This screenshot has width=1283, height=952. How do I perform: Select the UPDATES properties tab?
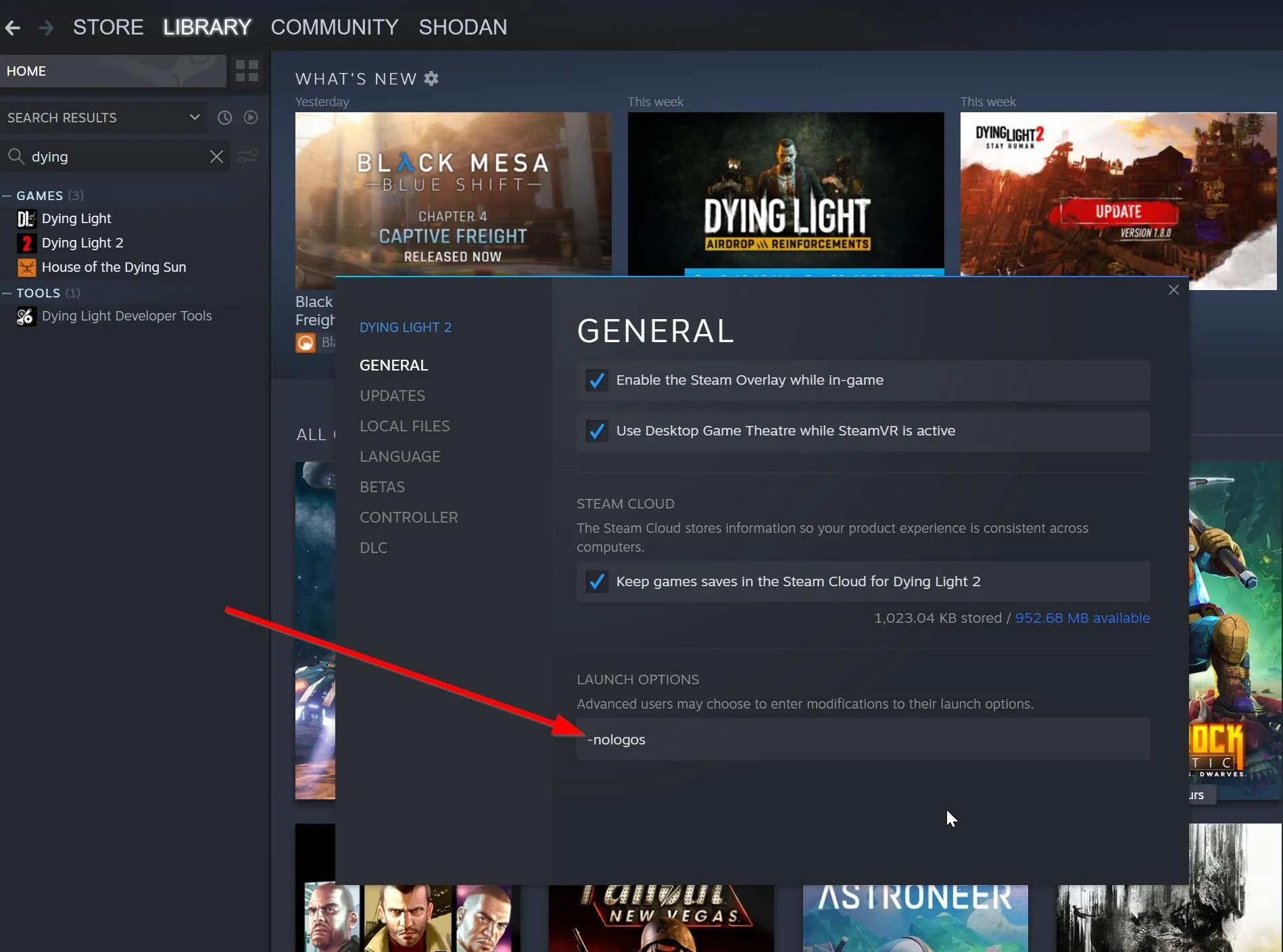point(392,396)
